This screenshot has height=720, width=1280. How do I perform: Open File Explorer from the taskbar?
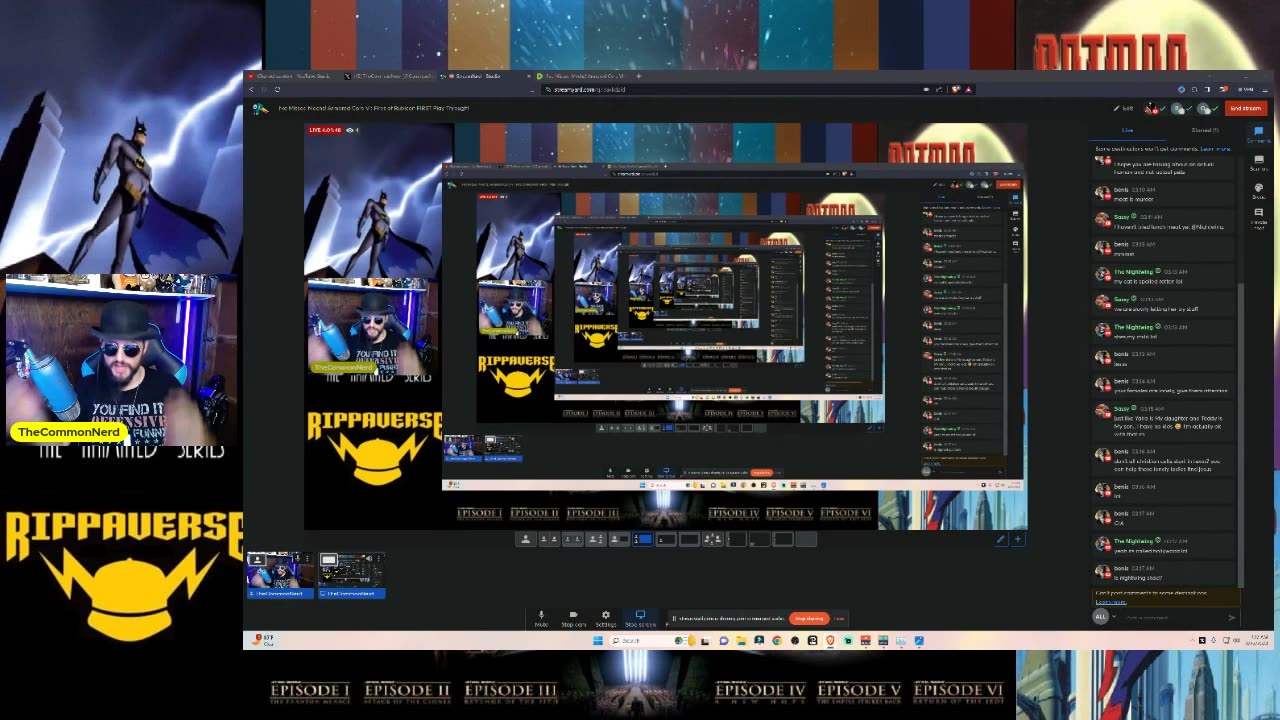741,641
